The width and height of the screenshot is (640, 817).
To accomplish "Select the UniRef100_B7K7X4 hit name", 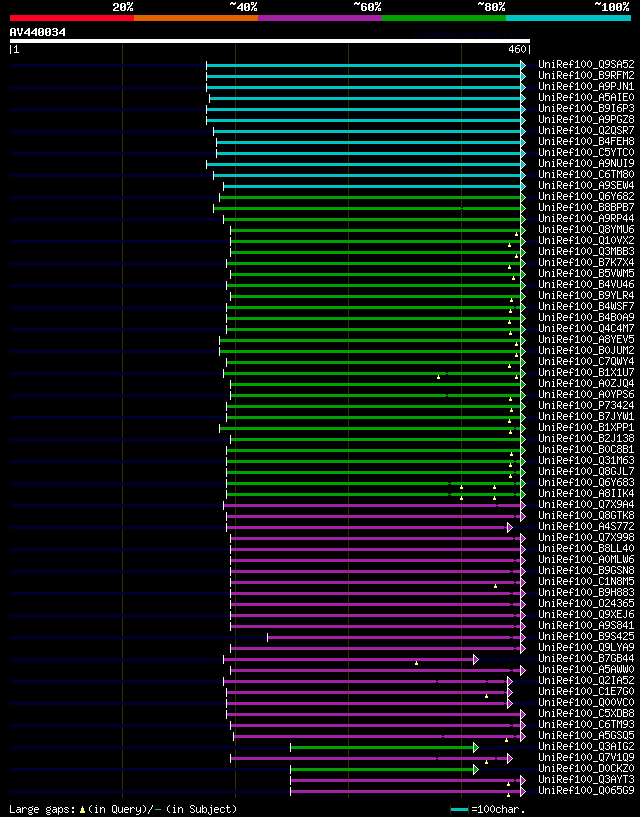I will pyautogui.click(x=586, y=262).
